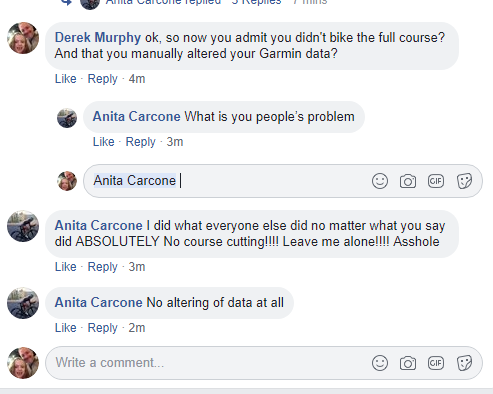Insert a GIF in the reply box
The width and height of the screenshot is (493, 394).
436,181
